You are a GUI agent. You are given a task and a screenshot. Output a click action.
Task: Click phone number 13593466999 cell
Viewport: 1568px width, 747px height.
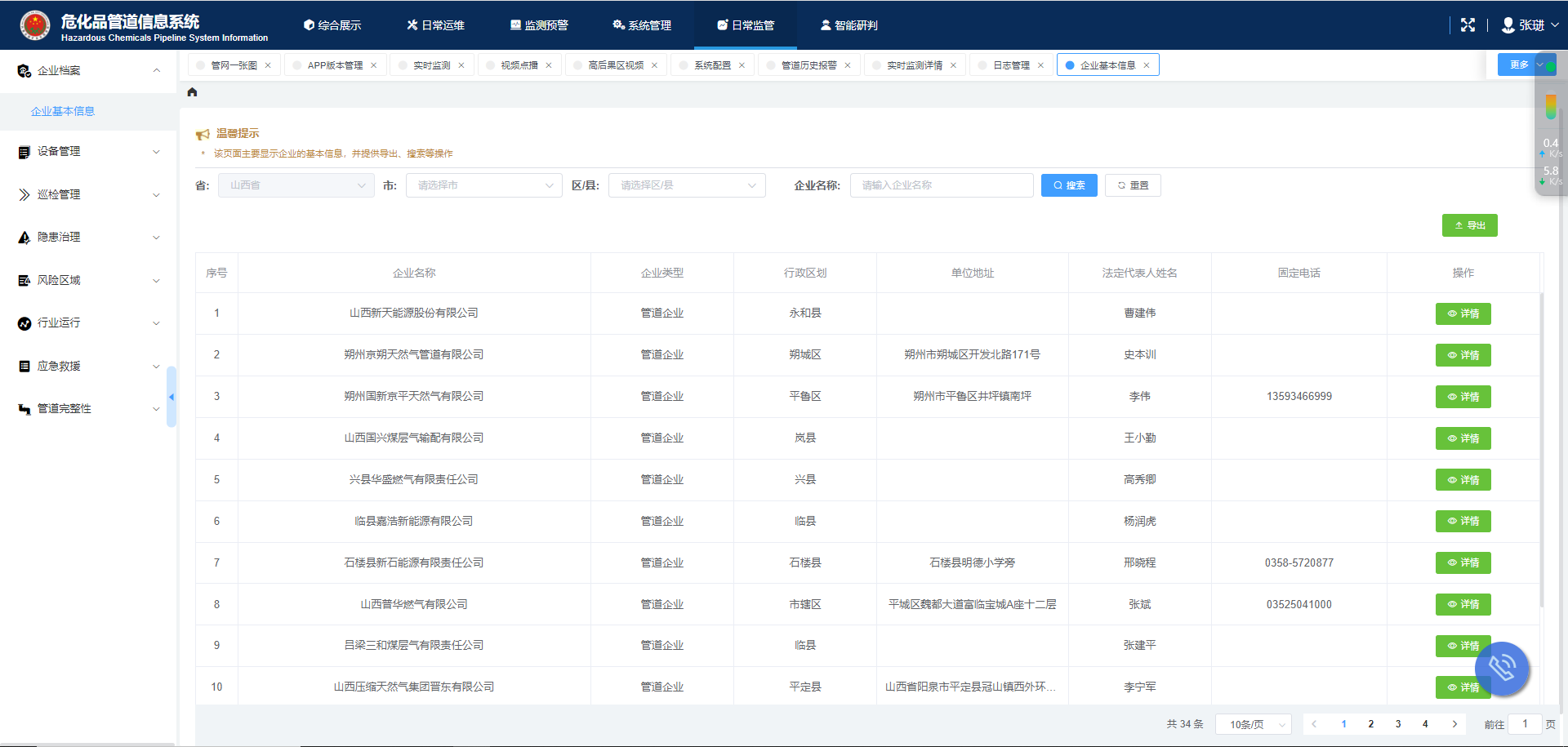coord(1298,397)
